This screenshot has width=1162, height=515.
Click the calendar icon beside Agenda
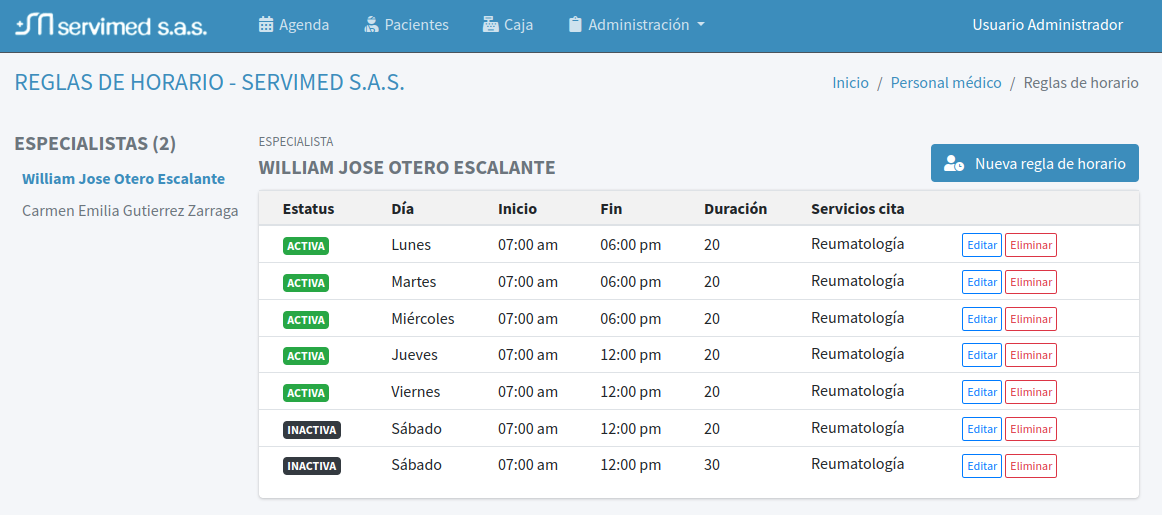266,25
